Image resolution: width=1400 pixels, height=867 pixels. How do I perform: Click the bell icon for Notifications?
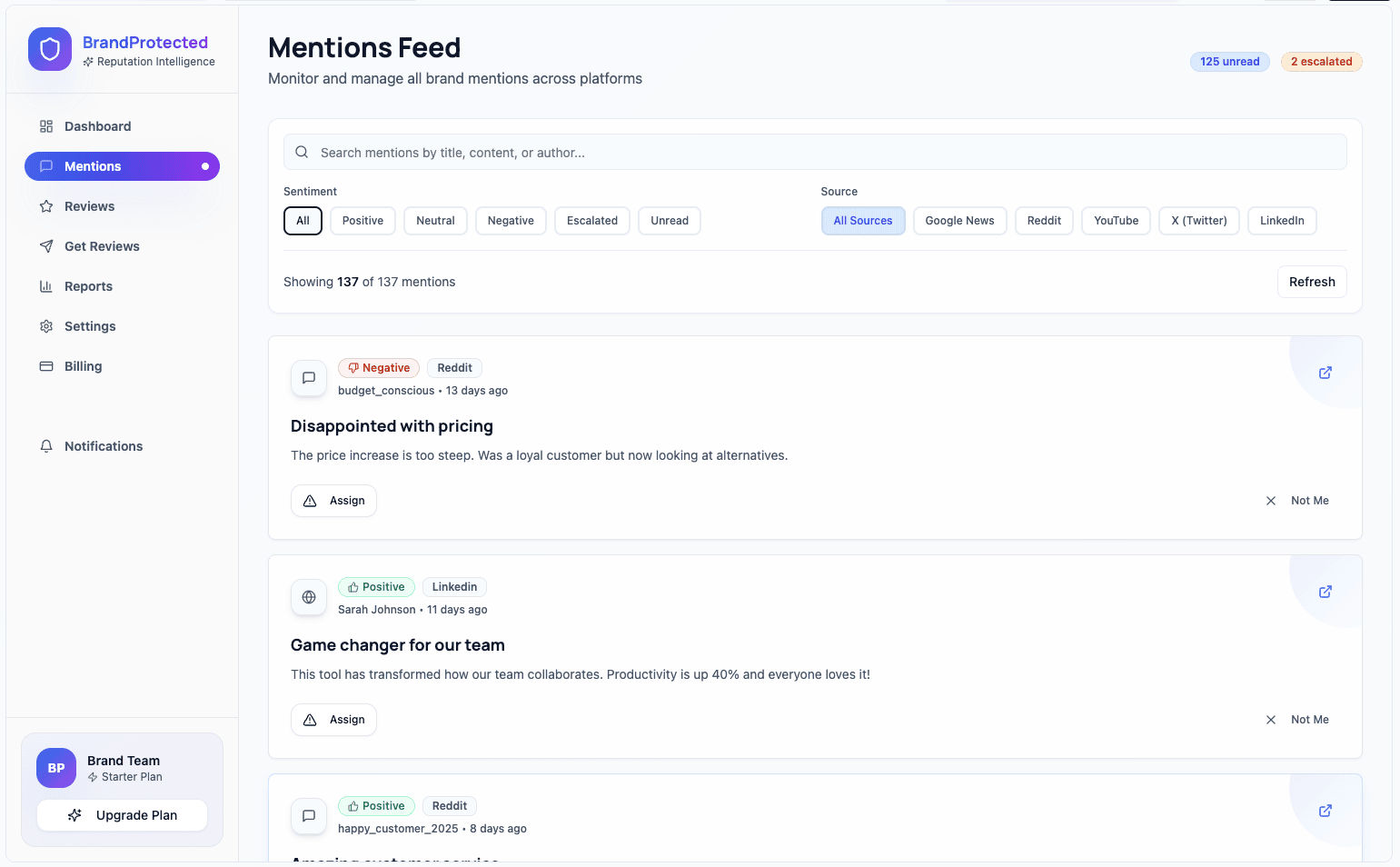click(x=46, y=446)
